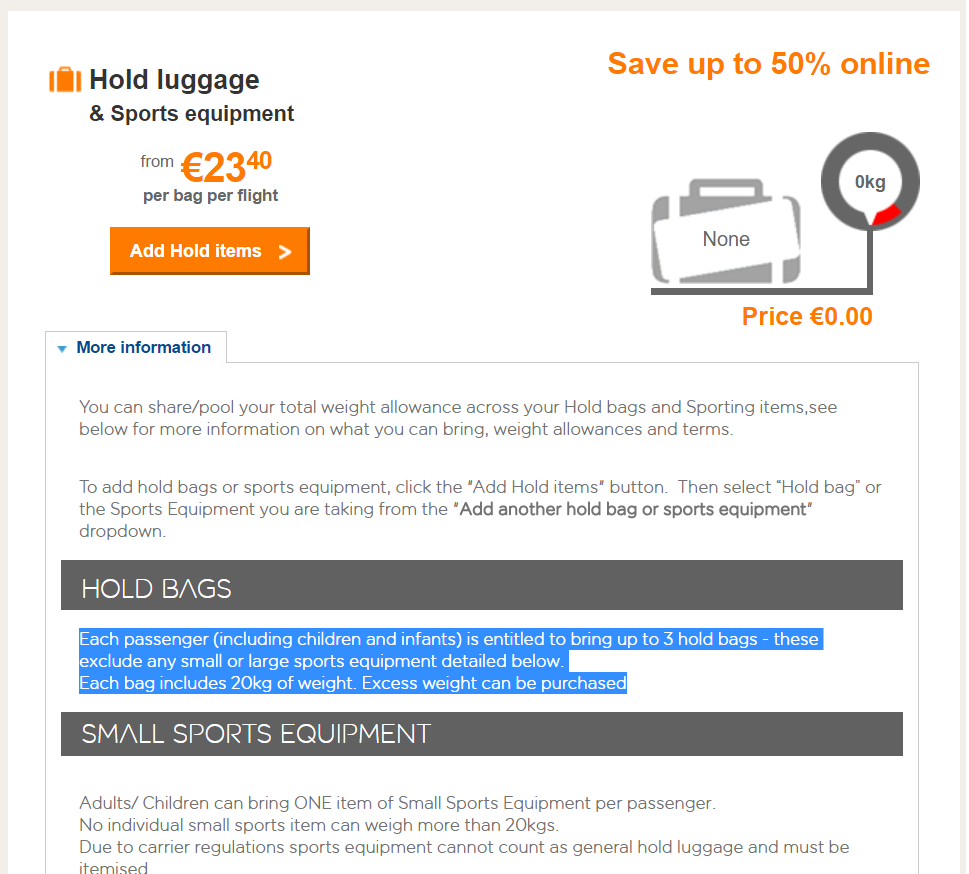This screenshot has height=874, width=969.
Task: Click the Hold luggage heading
Action: (x=174, y=80)
